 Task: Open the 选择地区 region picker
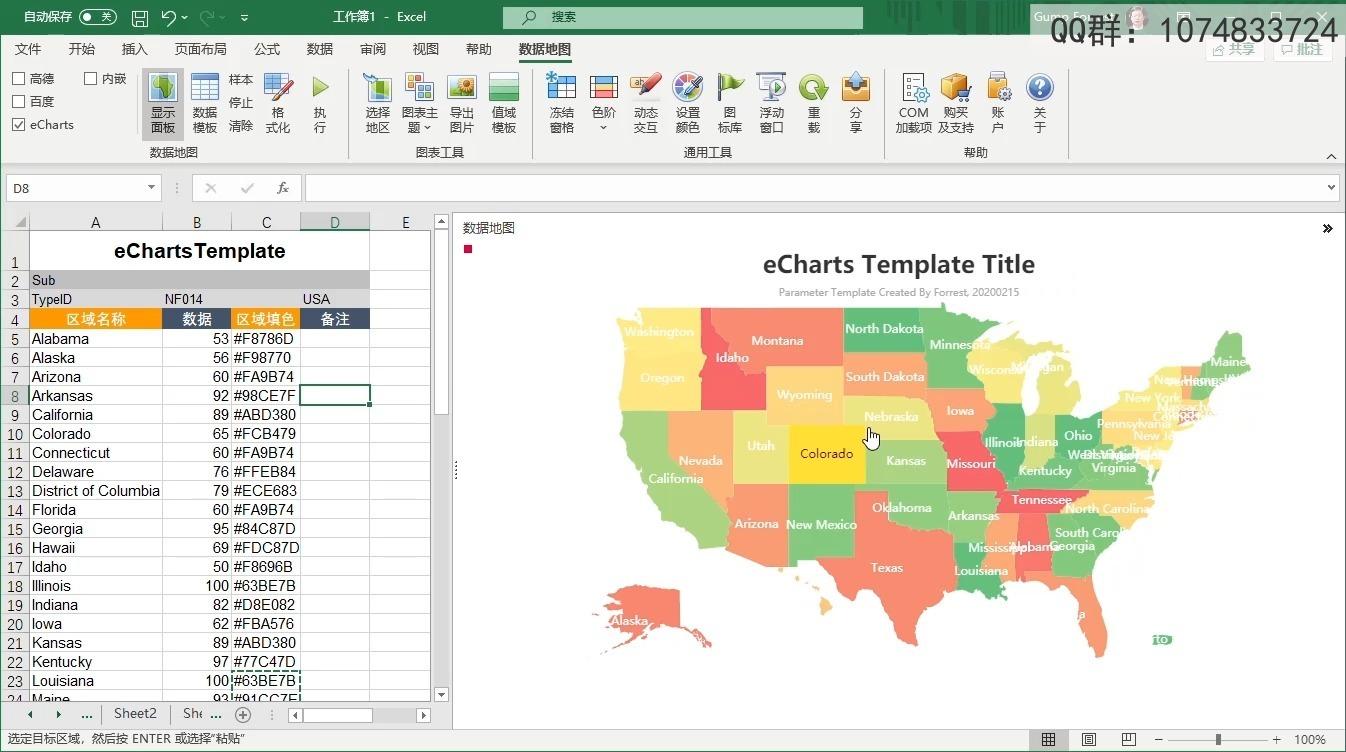[x=378, y=103]
